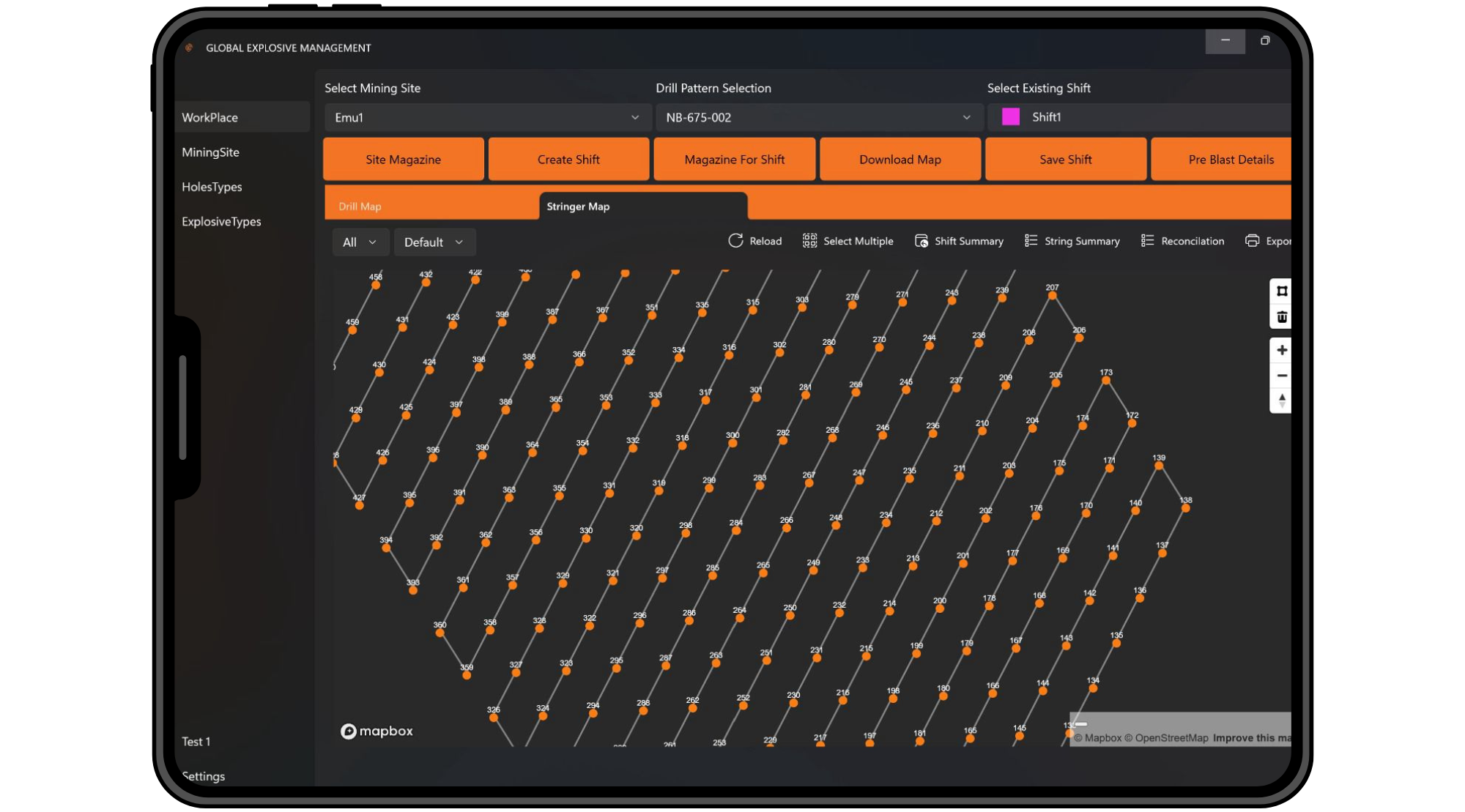Select ExplosiveTypes in the sidebar
Viewport: 1465px width, 812px height.
pos(221,221)
